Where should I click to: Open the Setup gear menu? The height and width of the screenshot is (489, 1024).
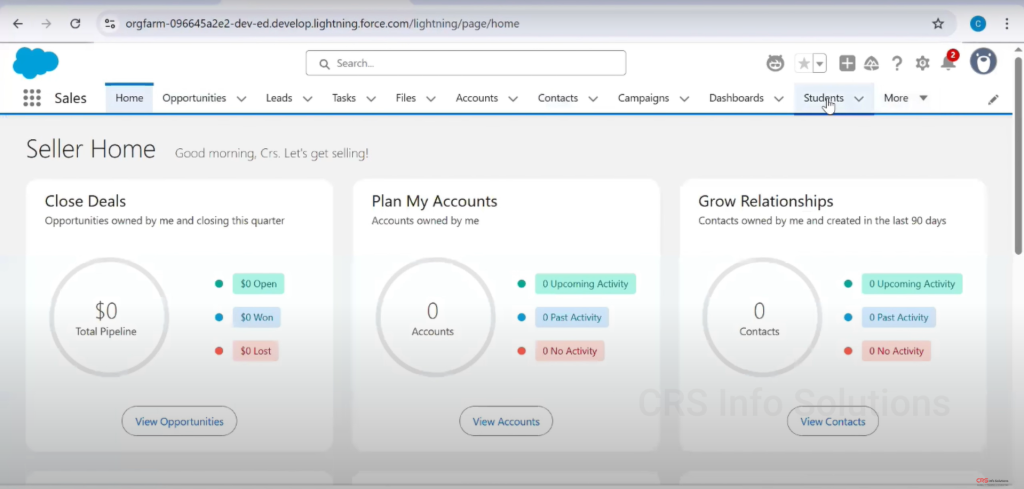tap(922, 63)
